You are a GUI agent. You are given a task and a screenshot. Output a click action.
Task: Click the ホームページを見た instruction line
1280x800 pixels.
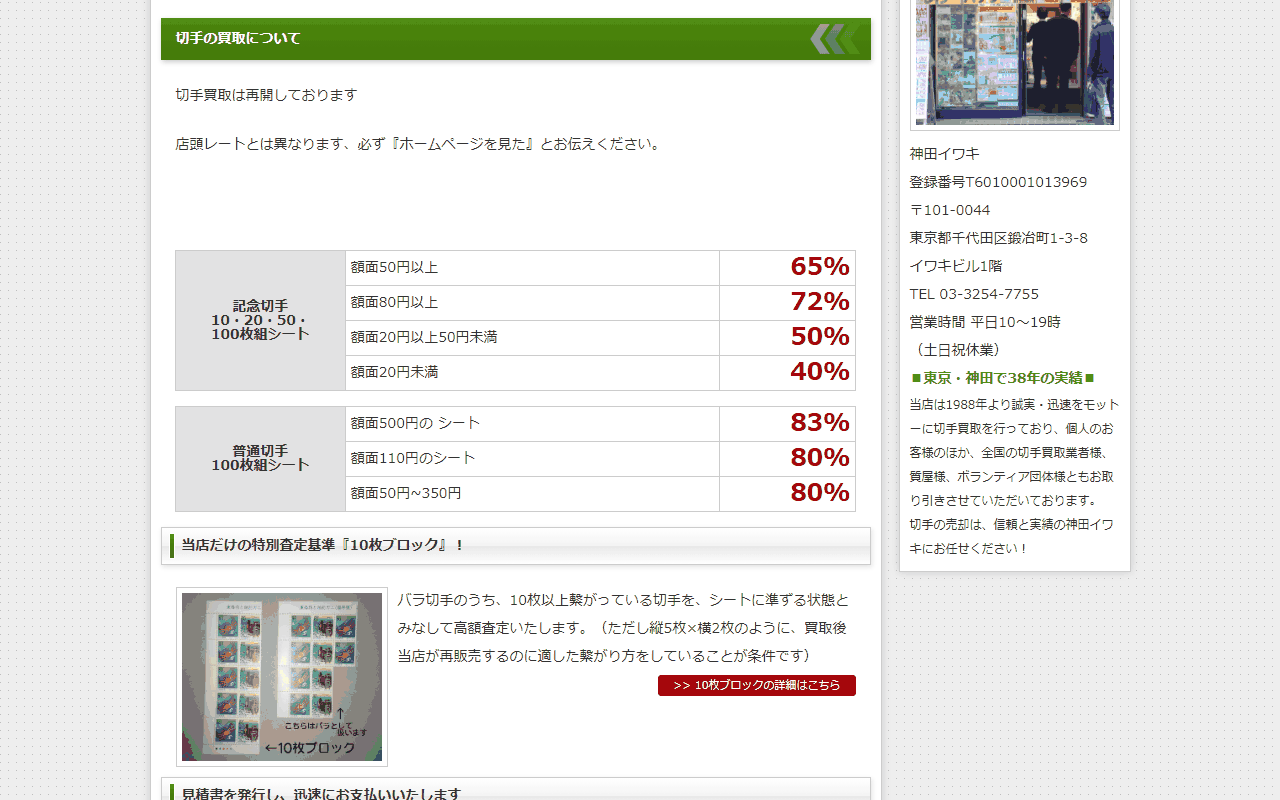(420, 144)
